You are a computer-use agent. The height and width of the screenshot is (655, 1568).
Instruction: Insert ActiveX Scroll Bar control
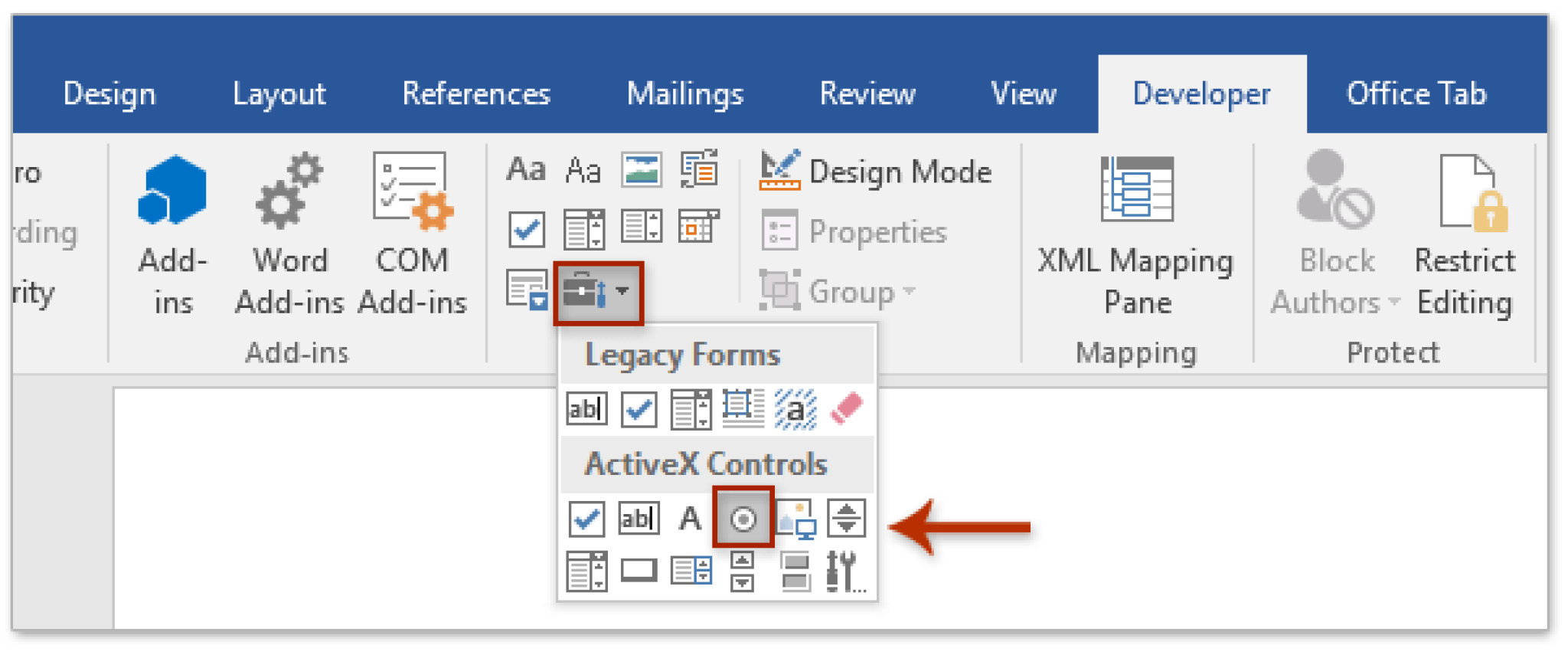pos(742,571)
